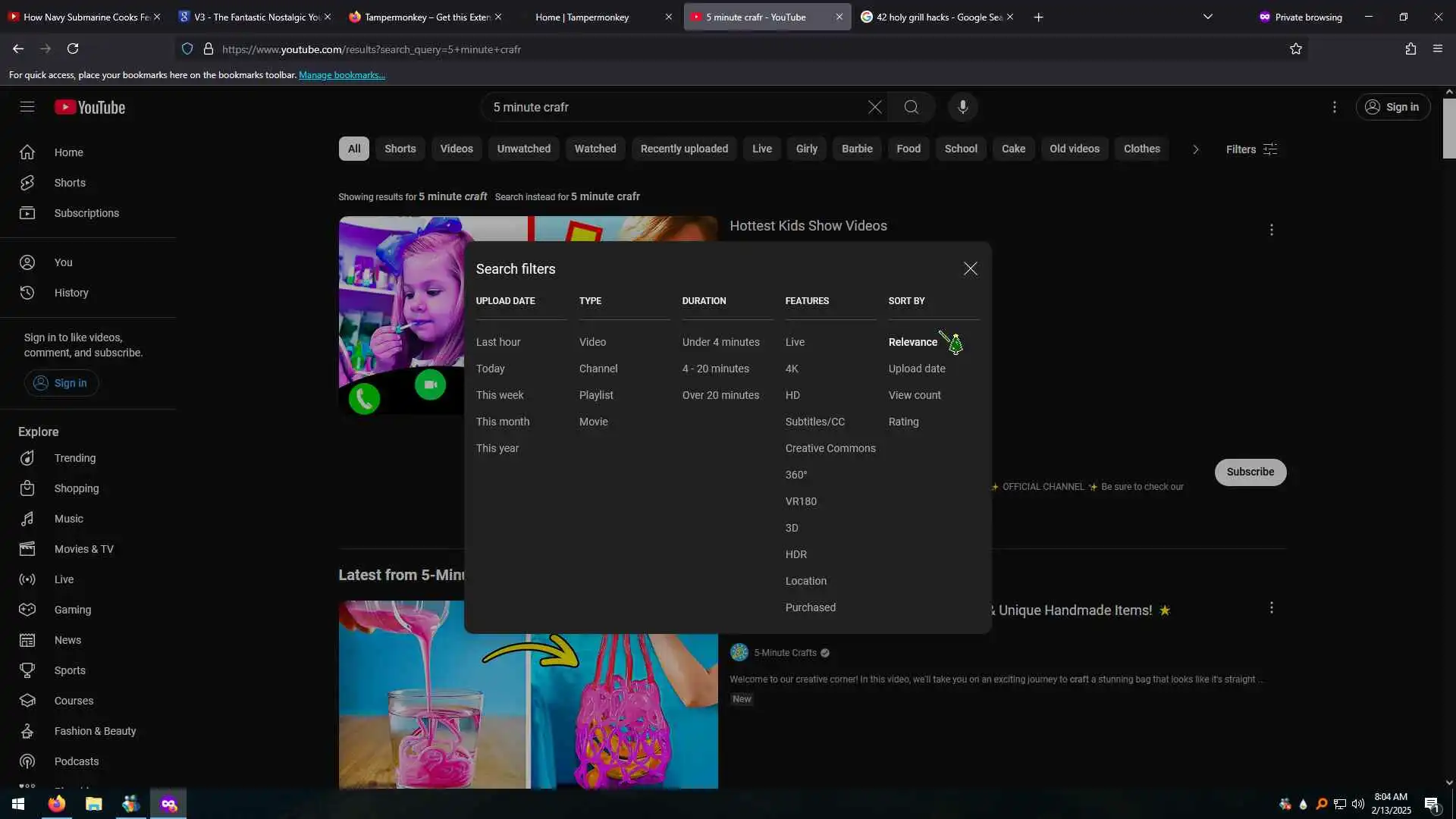Open the Filters button
The width and height of the screenshot is (1456, 819).
pos(1251,149)
